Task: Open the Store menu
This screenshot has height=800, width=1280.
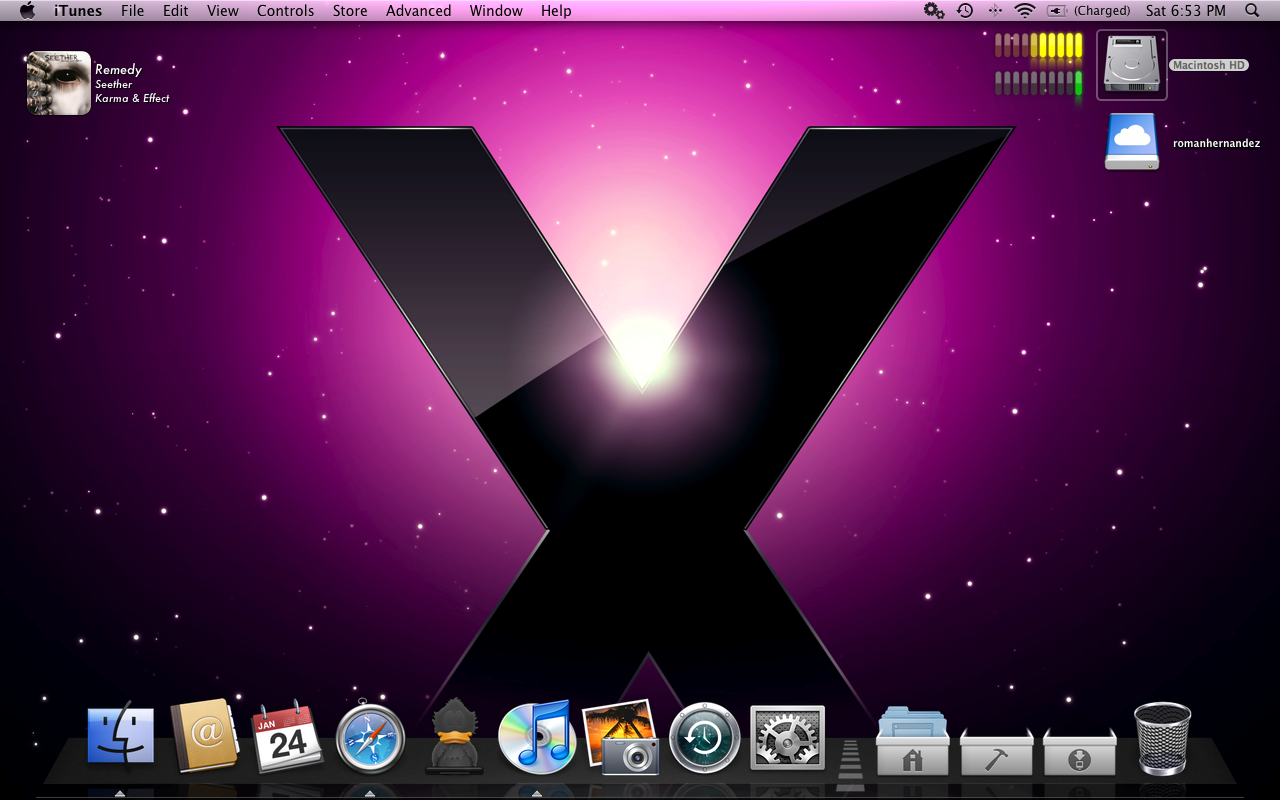Action: pyautogui.click(x=350, y=11)
